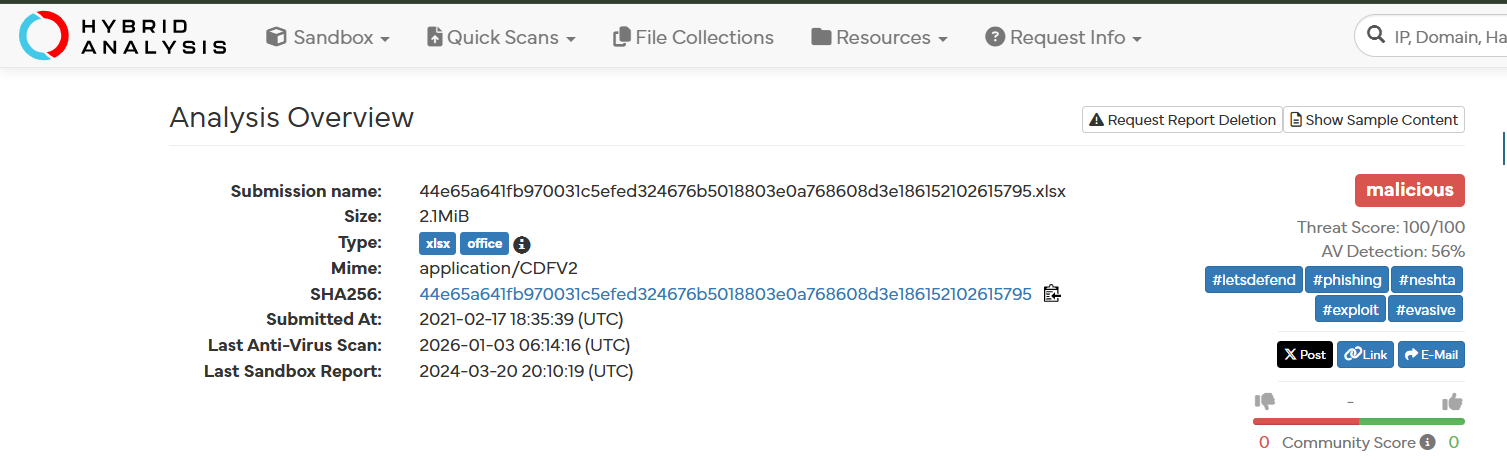The width and height of the screenshot is (1507, 476).
Task: Click Request Report Deletion button
Action: (1182, 120)
